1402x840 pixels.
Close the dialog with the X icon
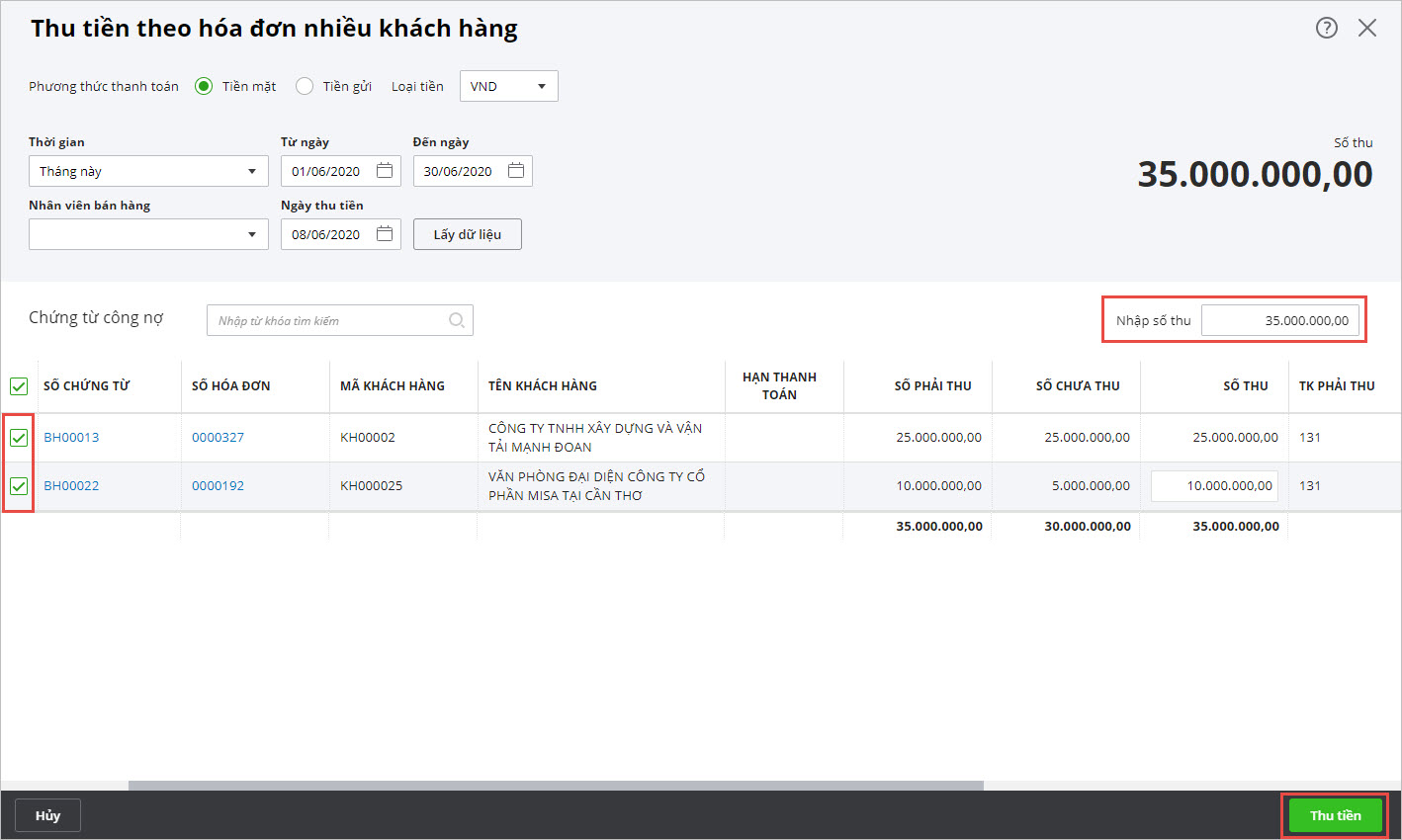pyautogui.click(x=1367, y=28)
